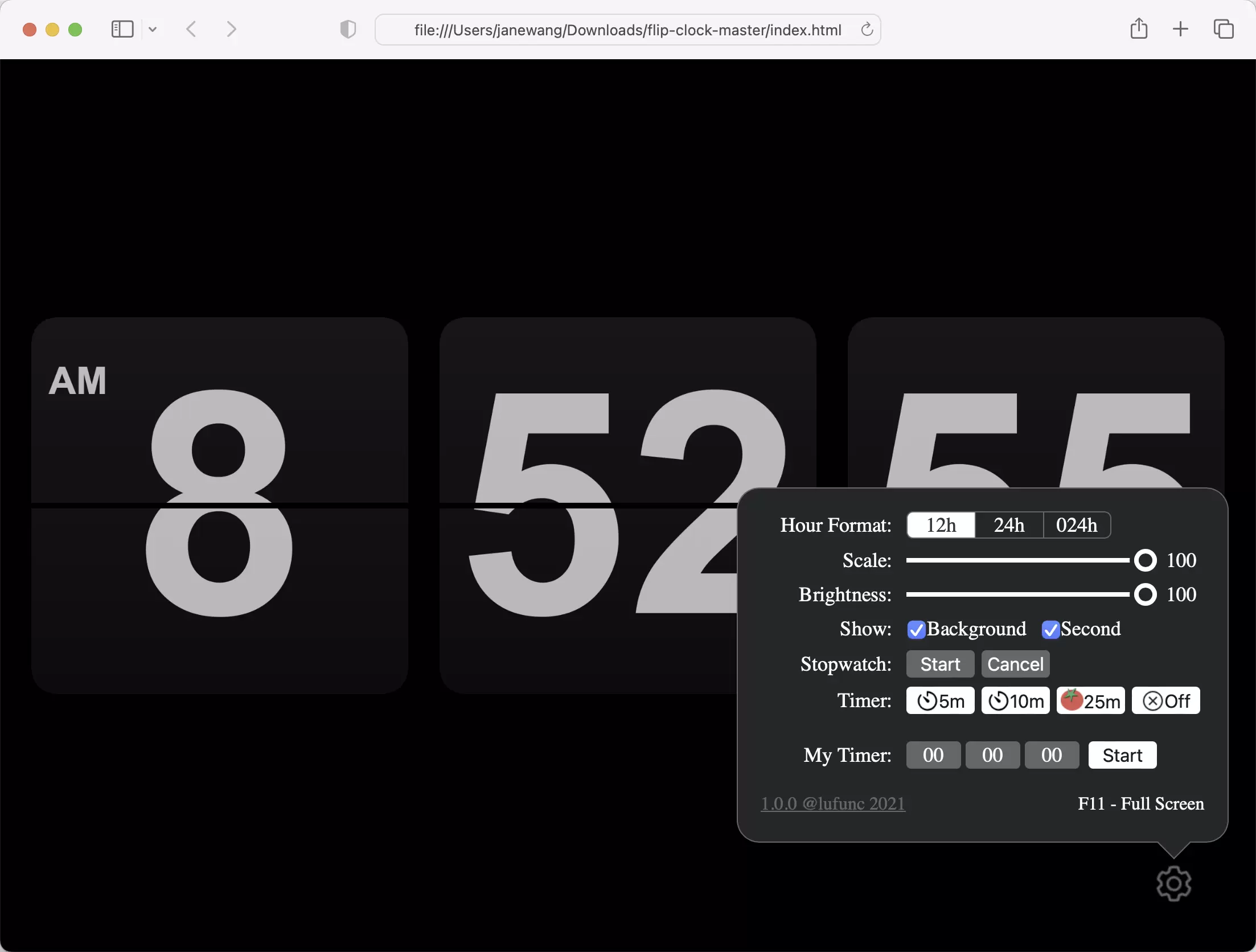
Task: Click the My Timer minutes input field
Action: click(991, 754)
